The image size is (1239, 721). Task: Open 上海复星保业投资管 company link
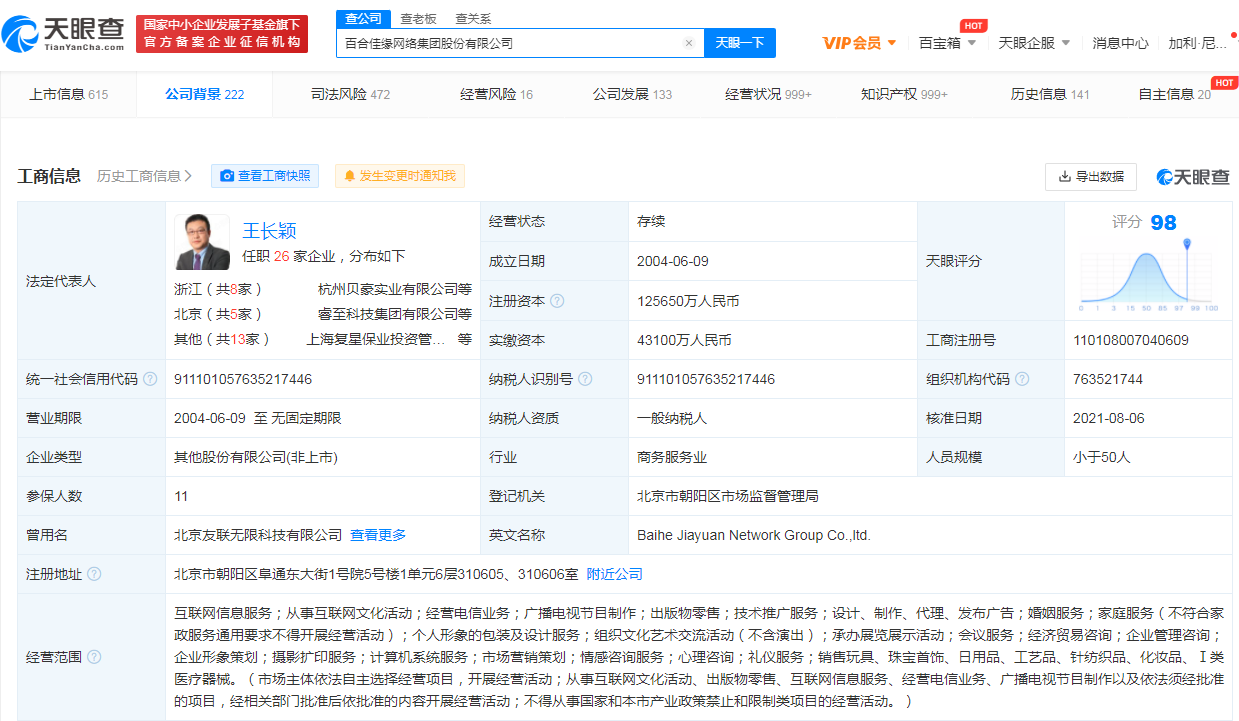376,339
